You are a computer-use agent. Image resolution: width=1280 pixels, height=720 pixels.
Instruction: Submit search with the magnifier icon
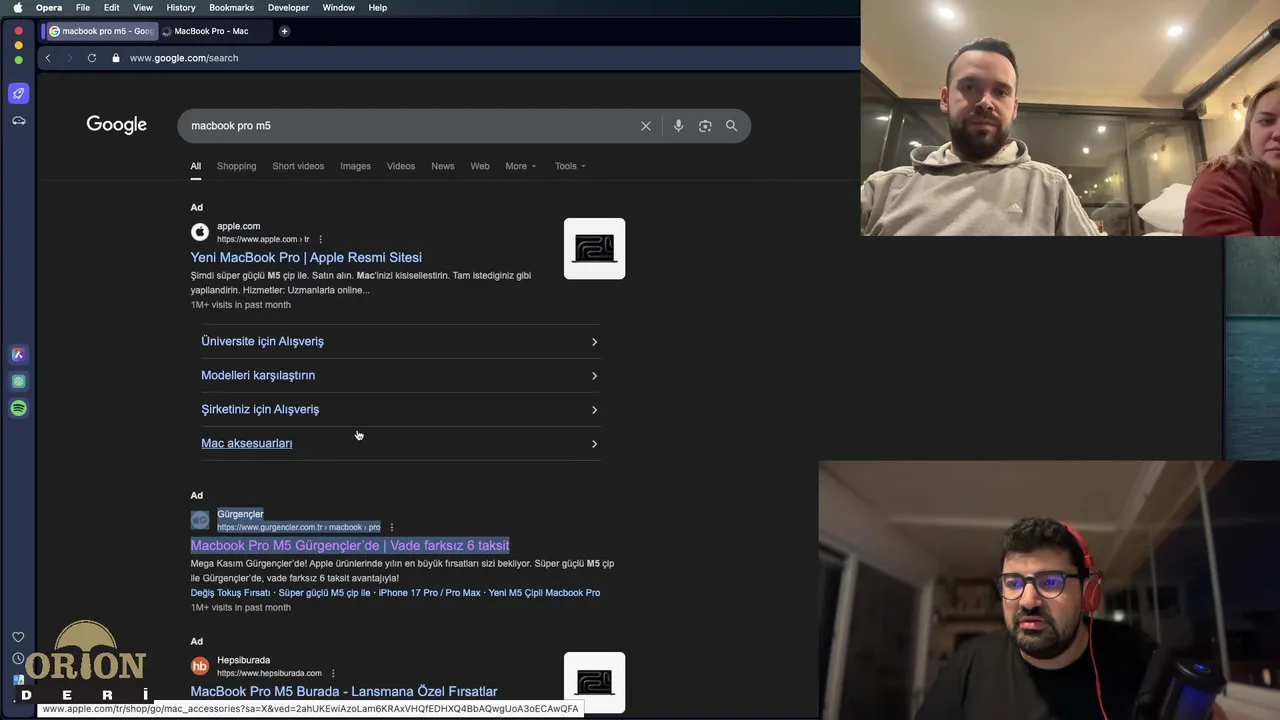click(x=731, y=126)
